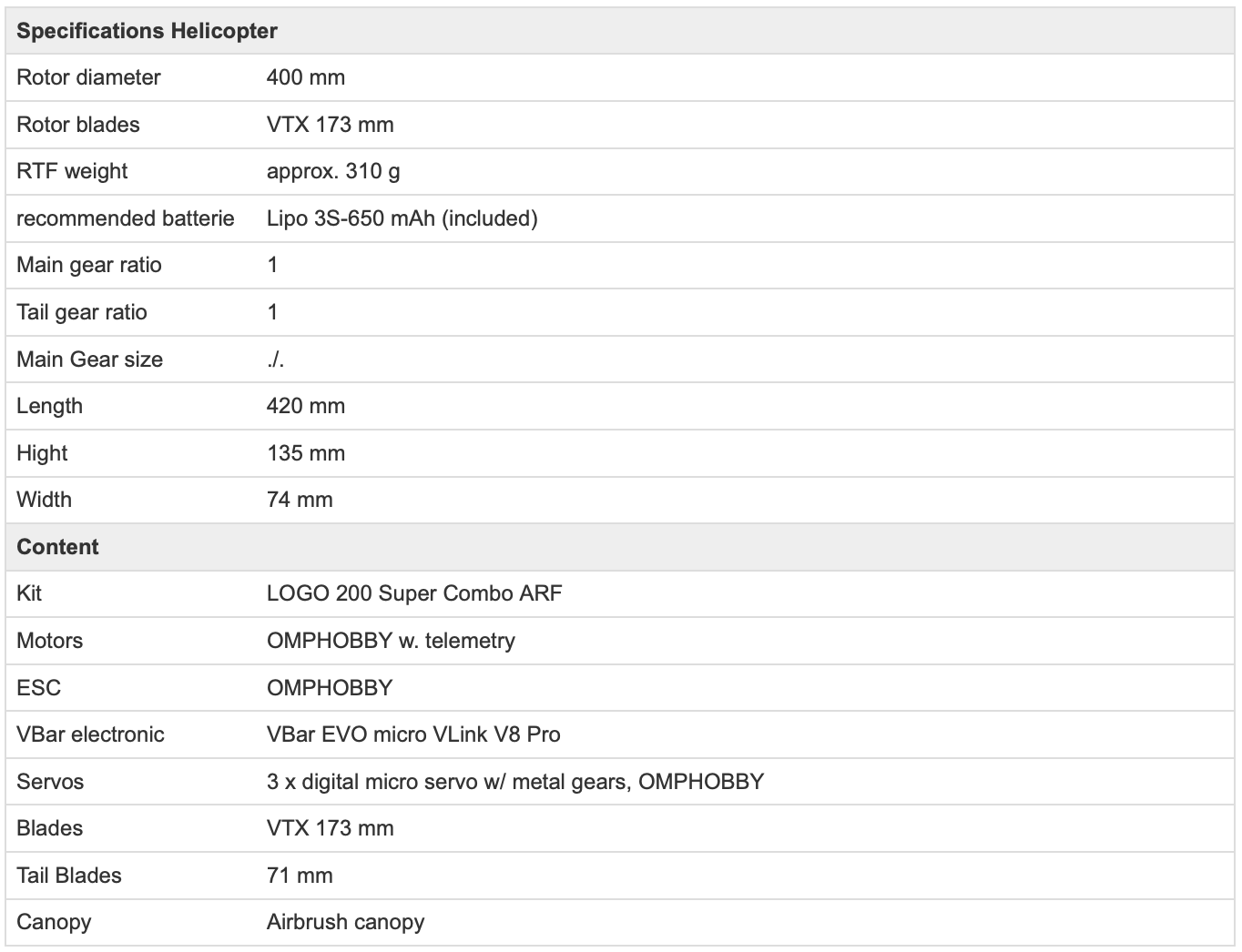1242x952 pixels.
Task: Click the 71 mm tail blades value
Action: pyautogui.click(x=300, y=876)
